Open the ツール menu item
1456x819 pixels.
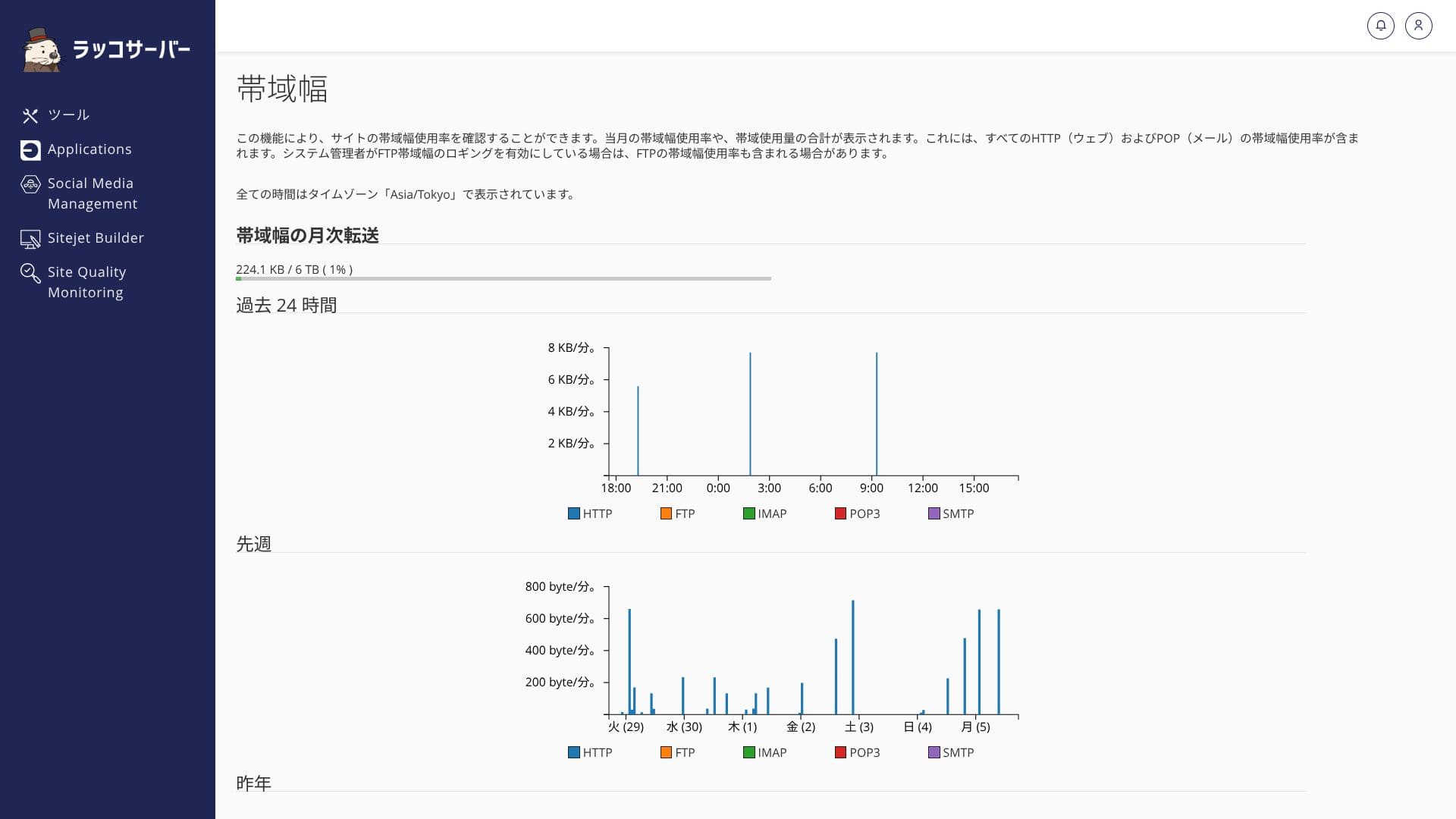68,115
